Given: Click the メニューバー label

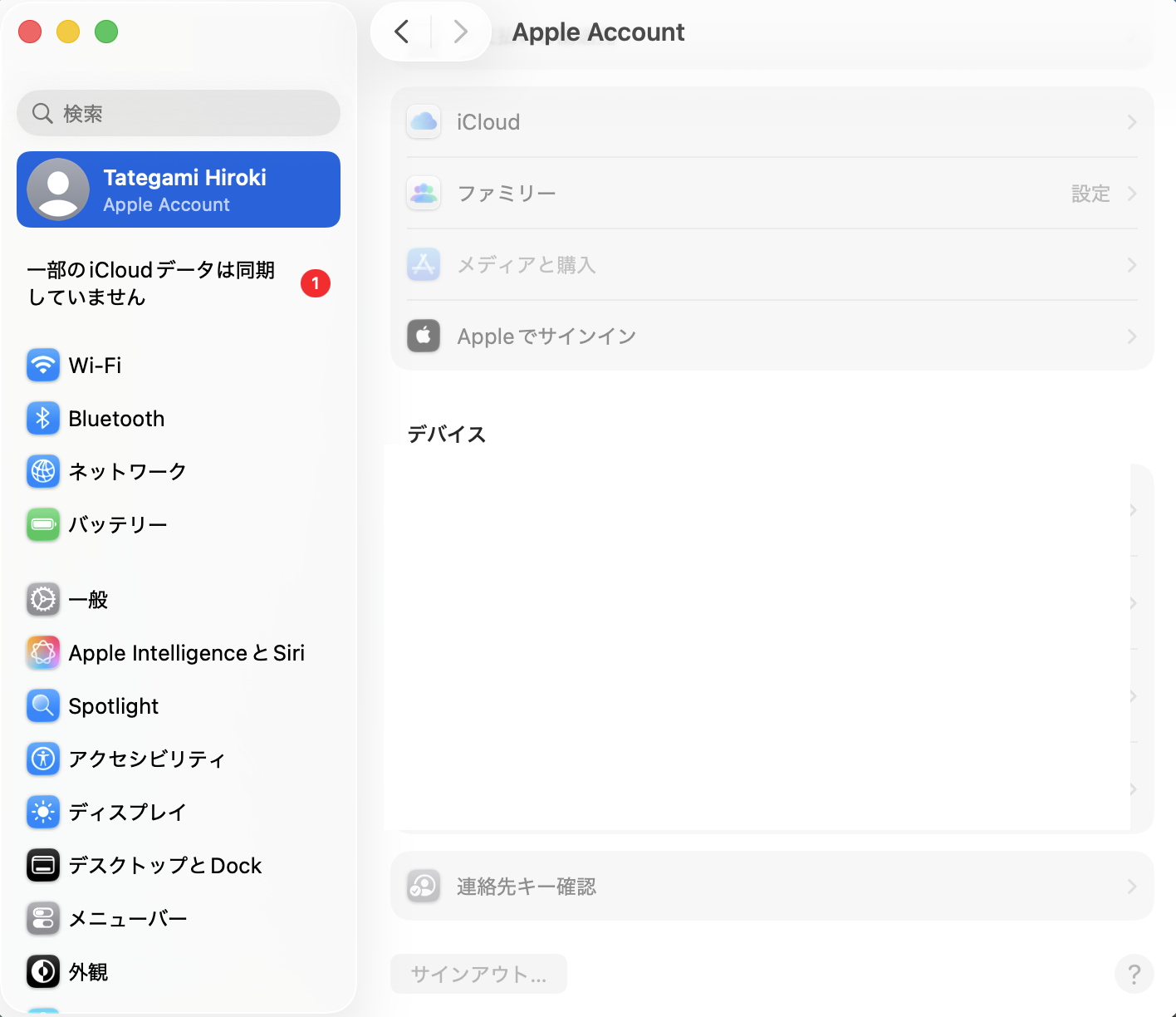Looking at the screenshot, I should pos(128,918).
